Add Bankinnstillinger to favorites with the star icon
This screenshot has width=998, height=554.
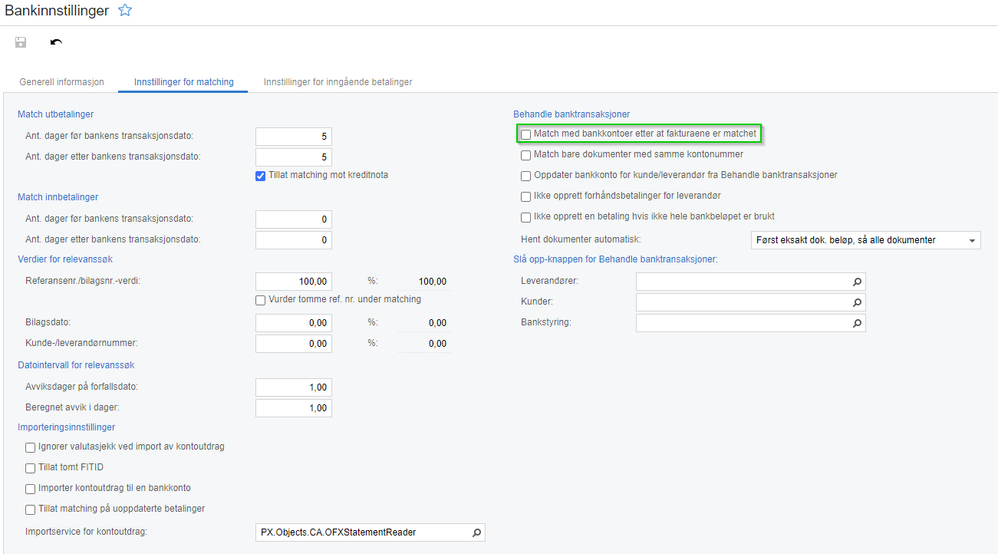pos(125,10)
